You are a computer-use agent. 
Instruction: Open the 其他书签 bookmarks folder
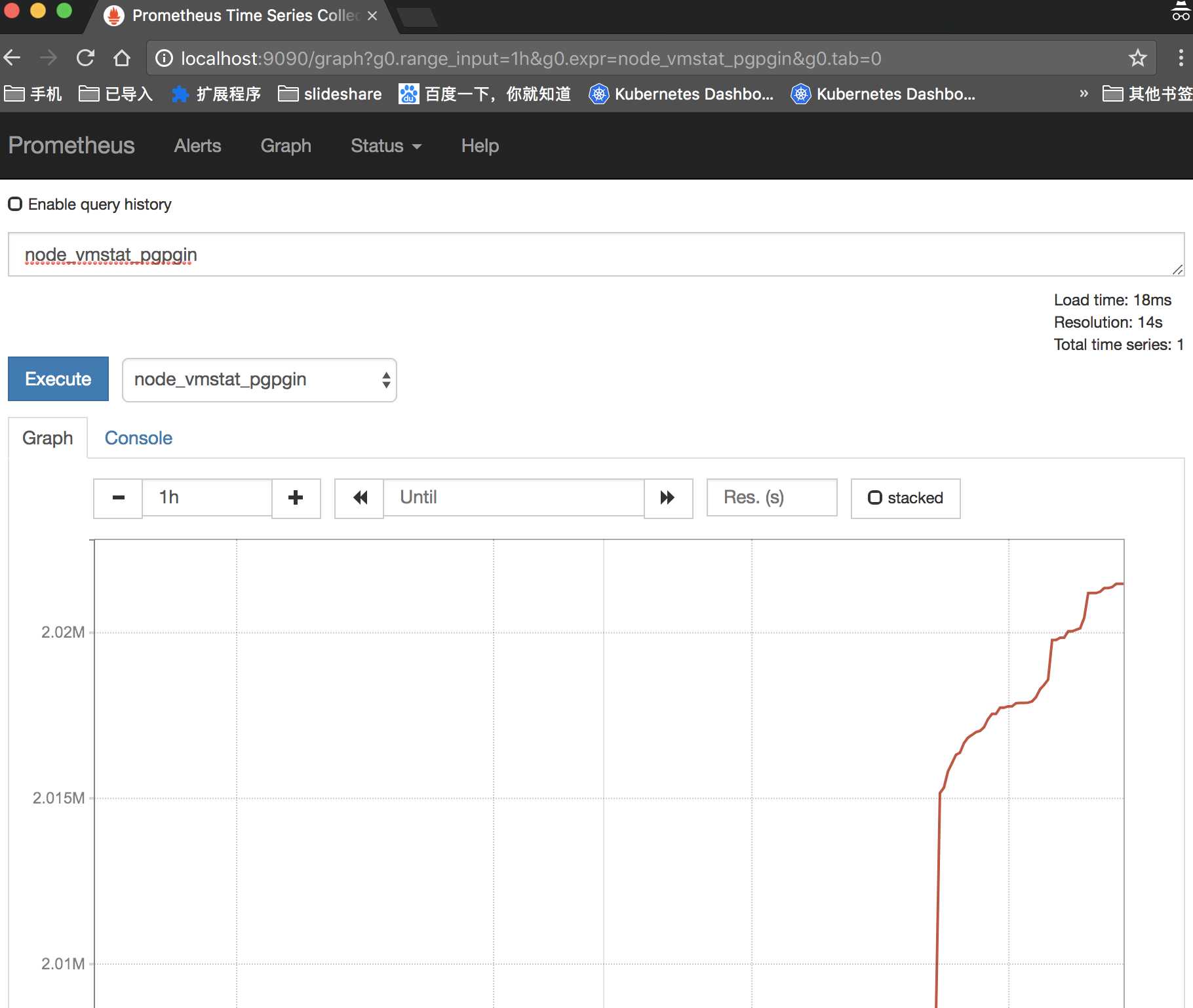coord(1148,94)
